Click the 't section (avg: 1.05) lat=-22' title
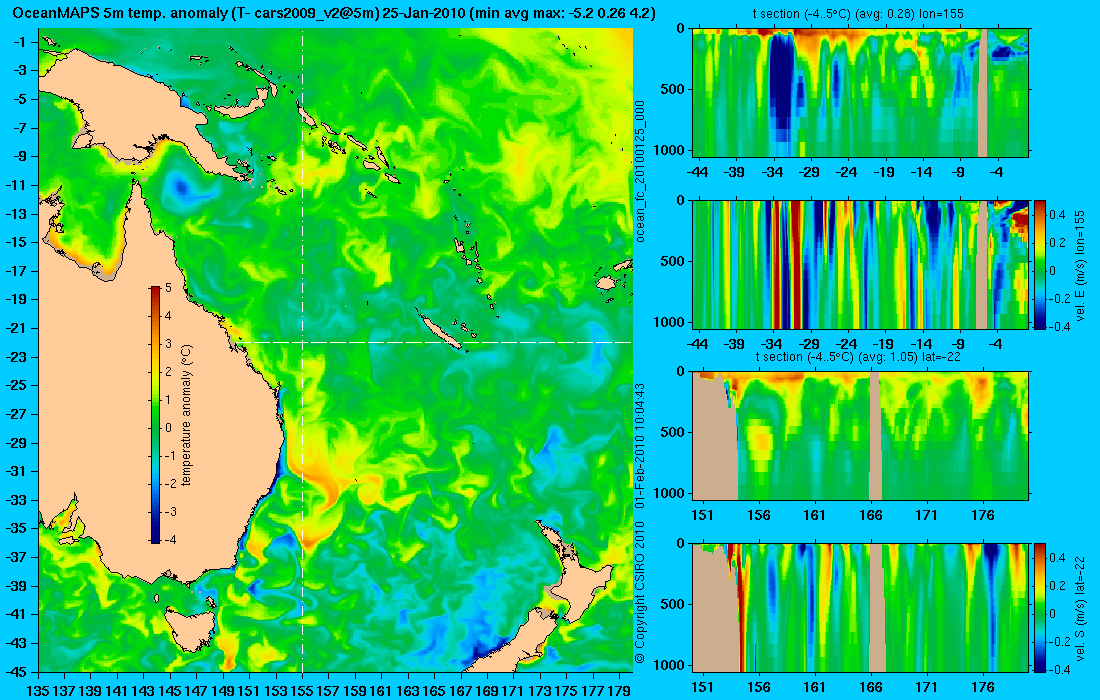1100x700 pixels. pos(857,356)
